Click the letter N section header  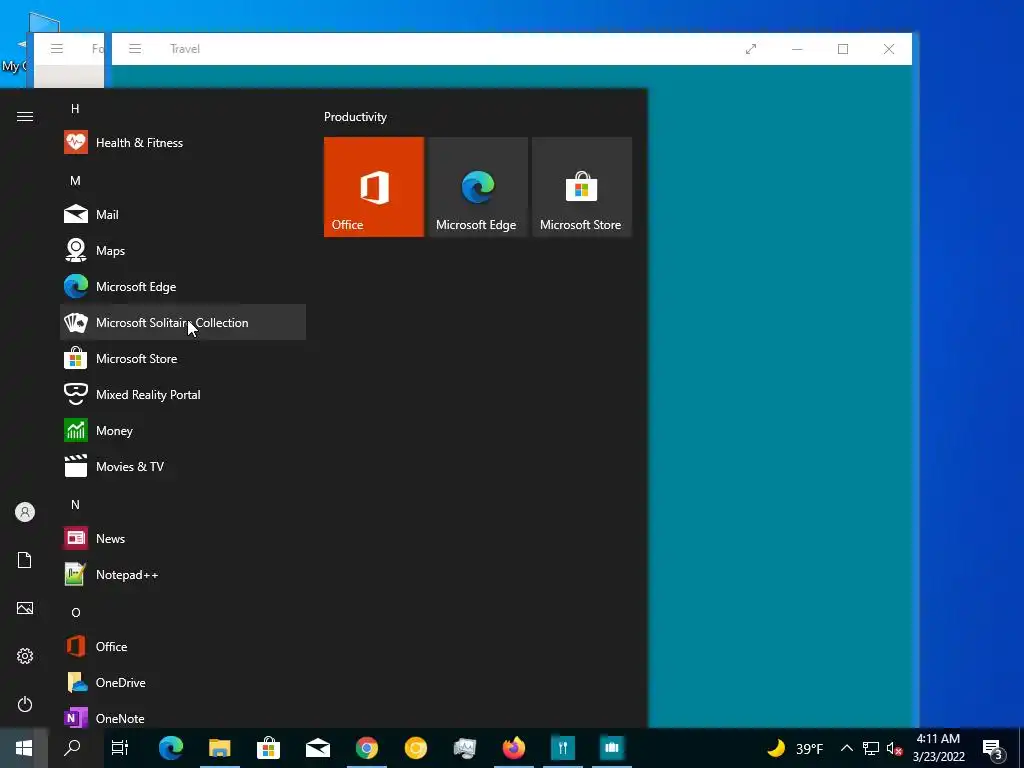coord(75,504)
